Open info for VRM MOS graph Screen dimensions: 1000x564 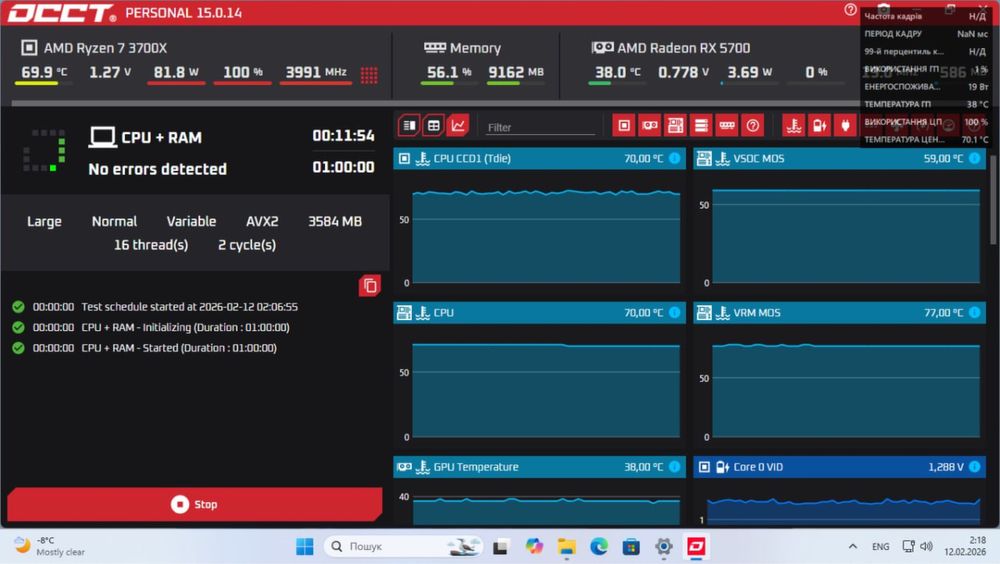[974, 313]
